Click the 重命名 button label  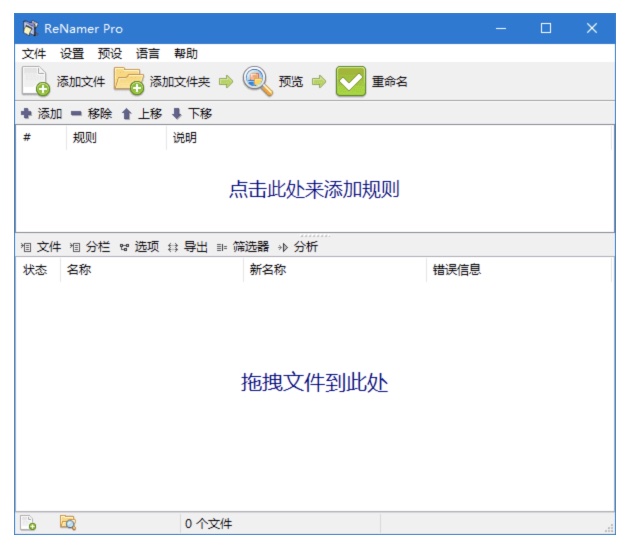[x=390, y=82]
